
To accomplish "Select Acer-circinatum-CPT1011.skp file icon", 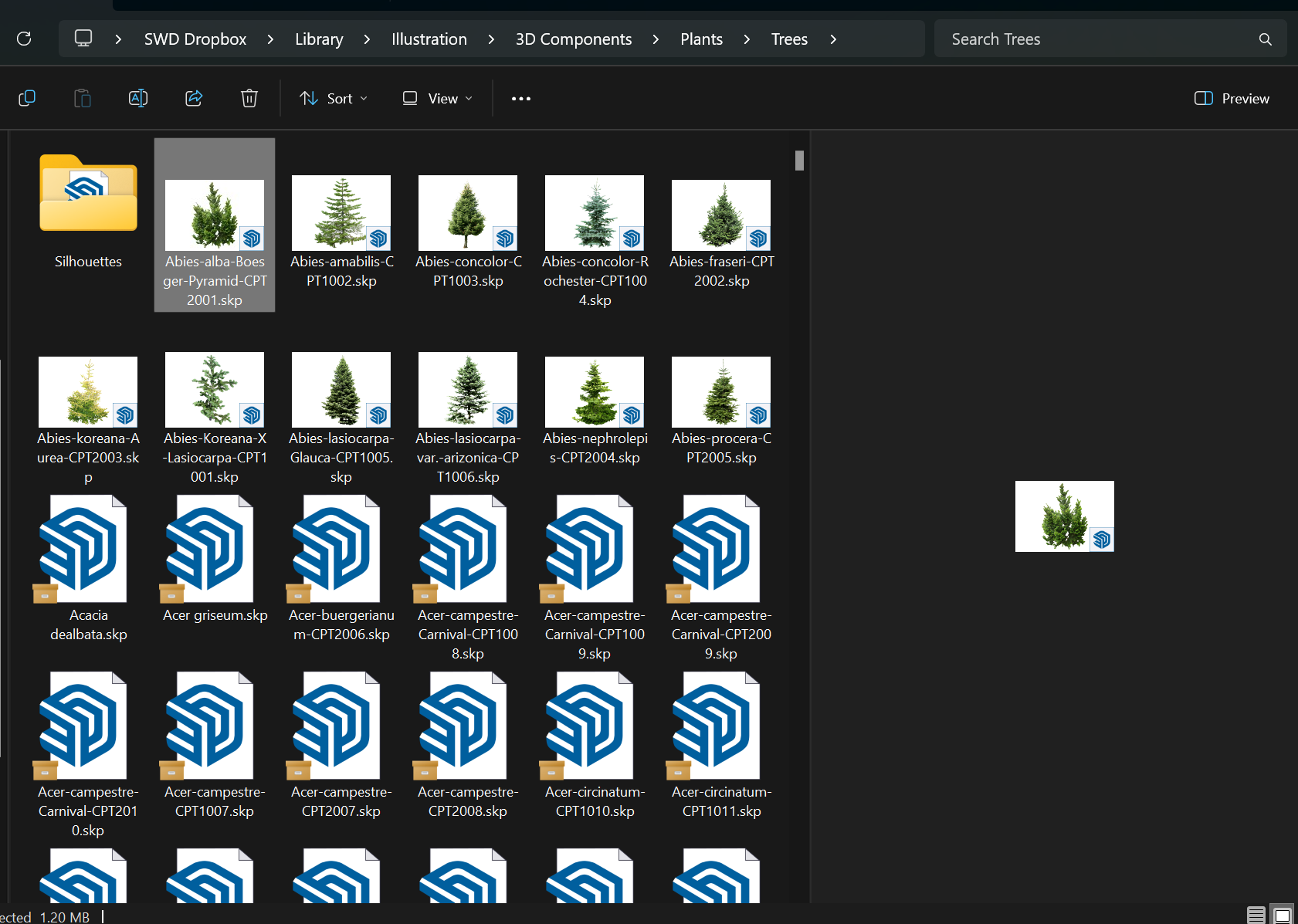I will point(715,726).
